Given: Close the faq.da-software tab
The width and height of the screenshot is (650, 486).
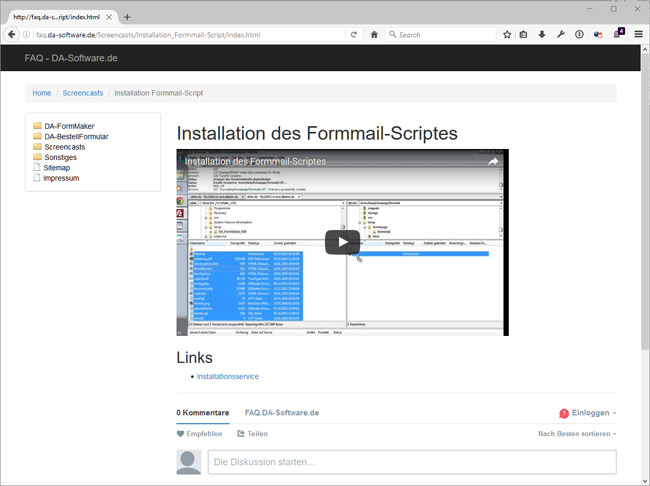Looking at the screenshot, I should 109,17.
